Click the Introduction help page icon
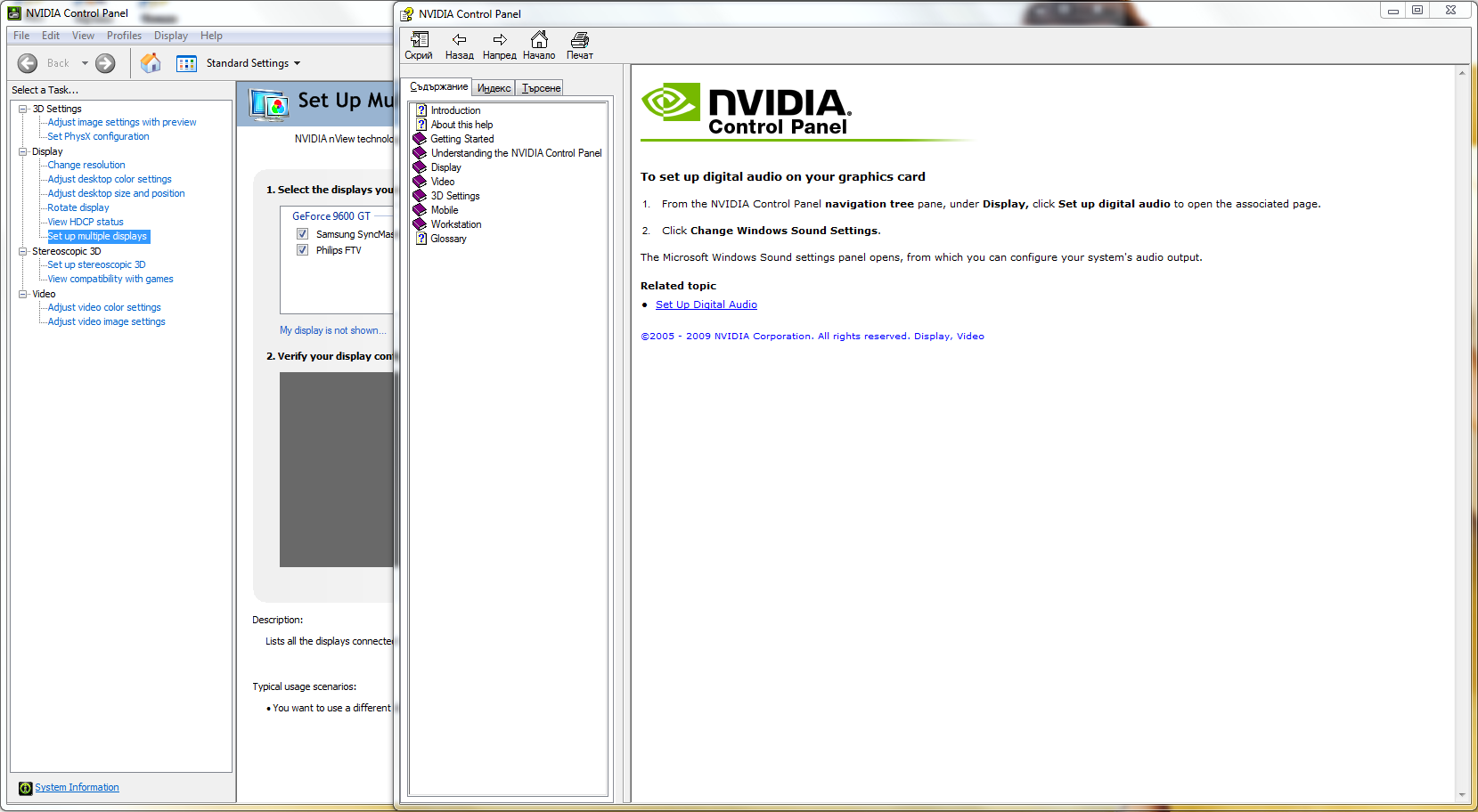 421,110
